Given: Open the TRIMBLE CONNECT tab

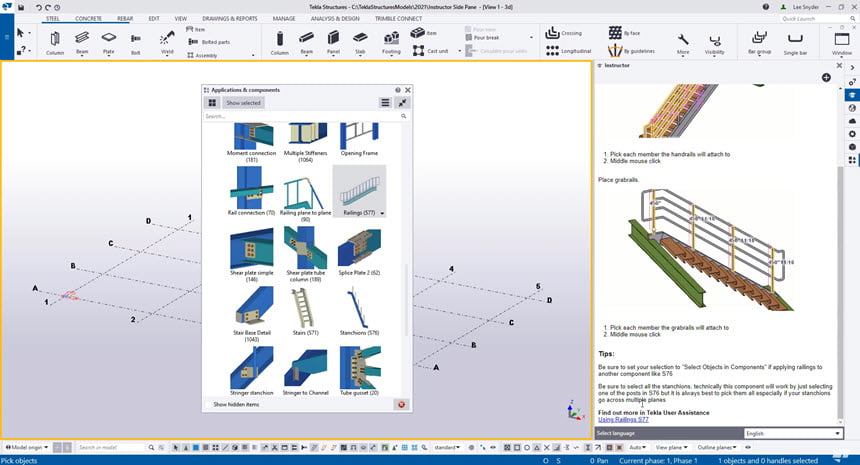Looking at the screenshot, I should tap(399, 19).
